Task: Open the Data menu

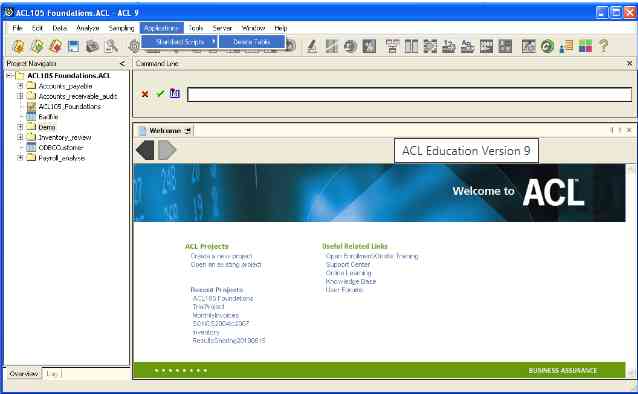Action: point(59,28)
